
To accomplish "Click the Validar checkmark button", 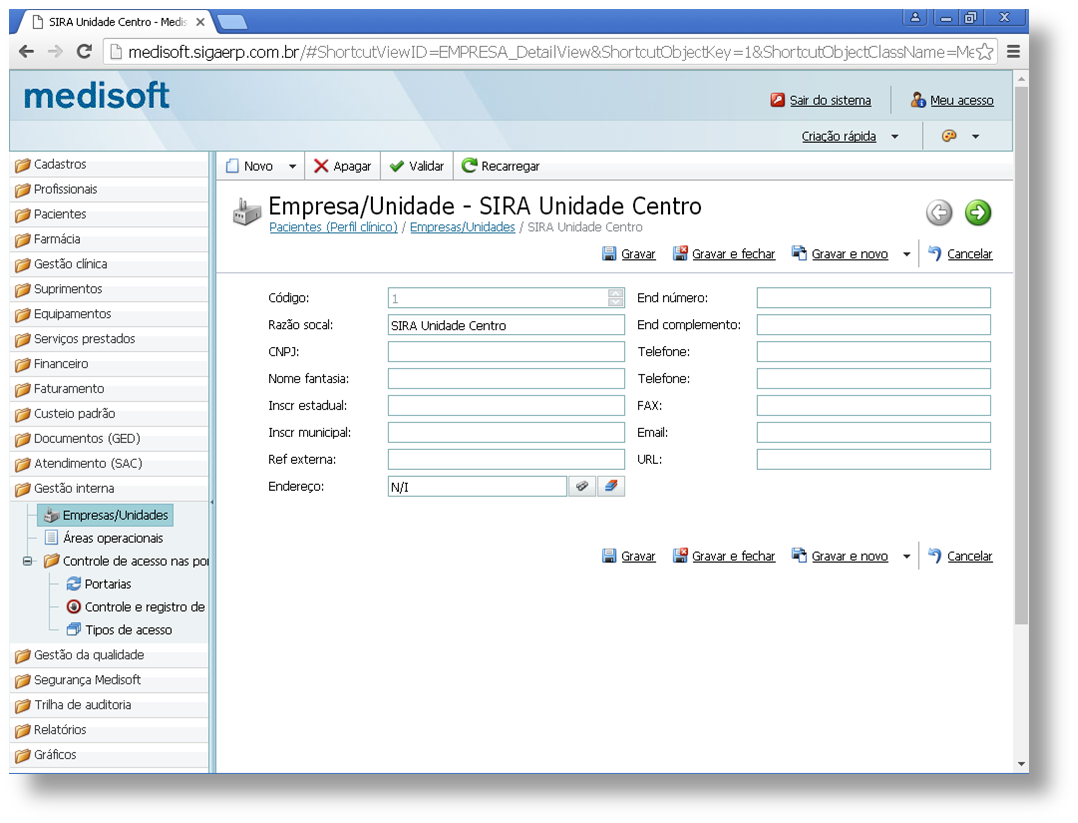I will point(416,166).
